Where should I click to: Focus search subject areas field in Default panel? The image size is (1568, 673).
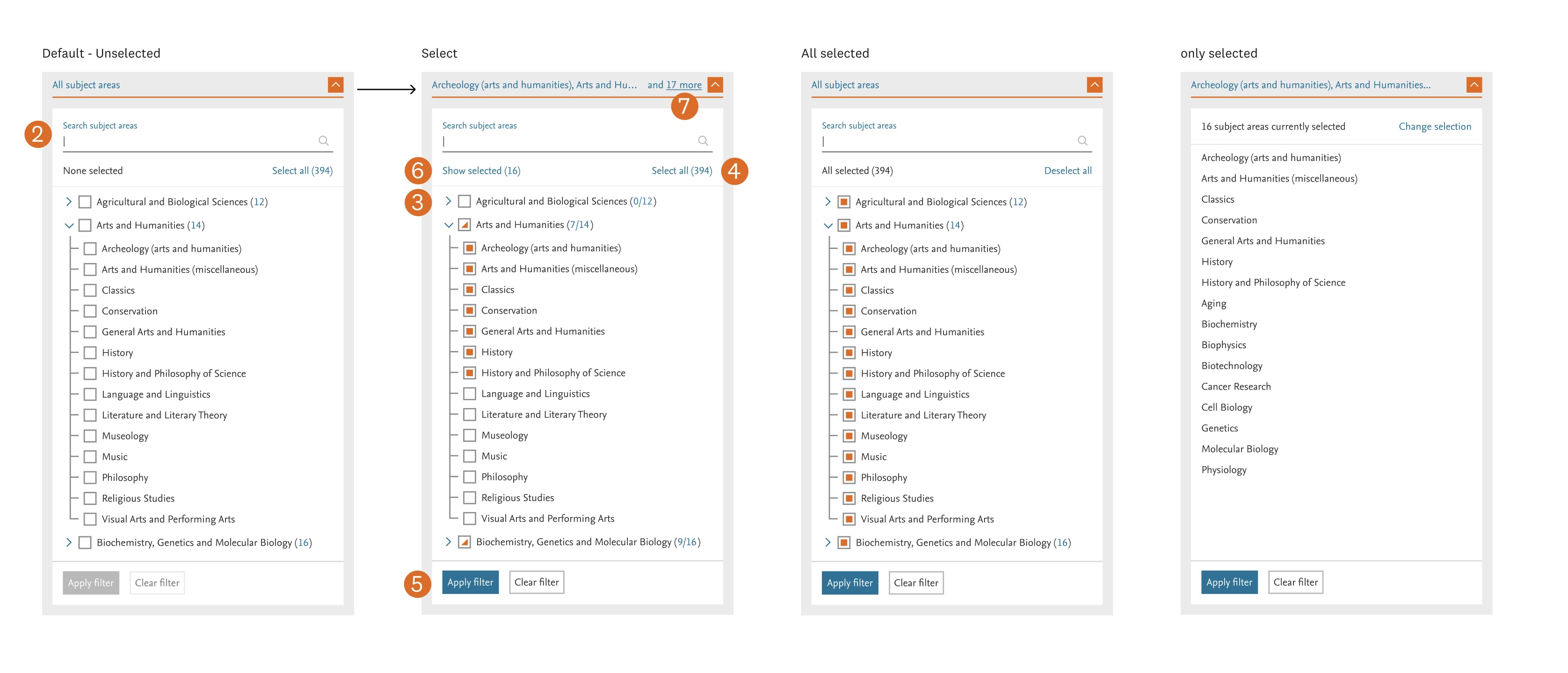click(198, 141)
